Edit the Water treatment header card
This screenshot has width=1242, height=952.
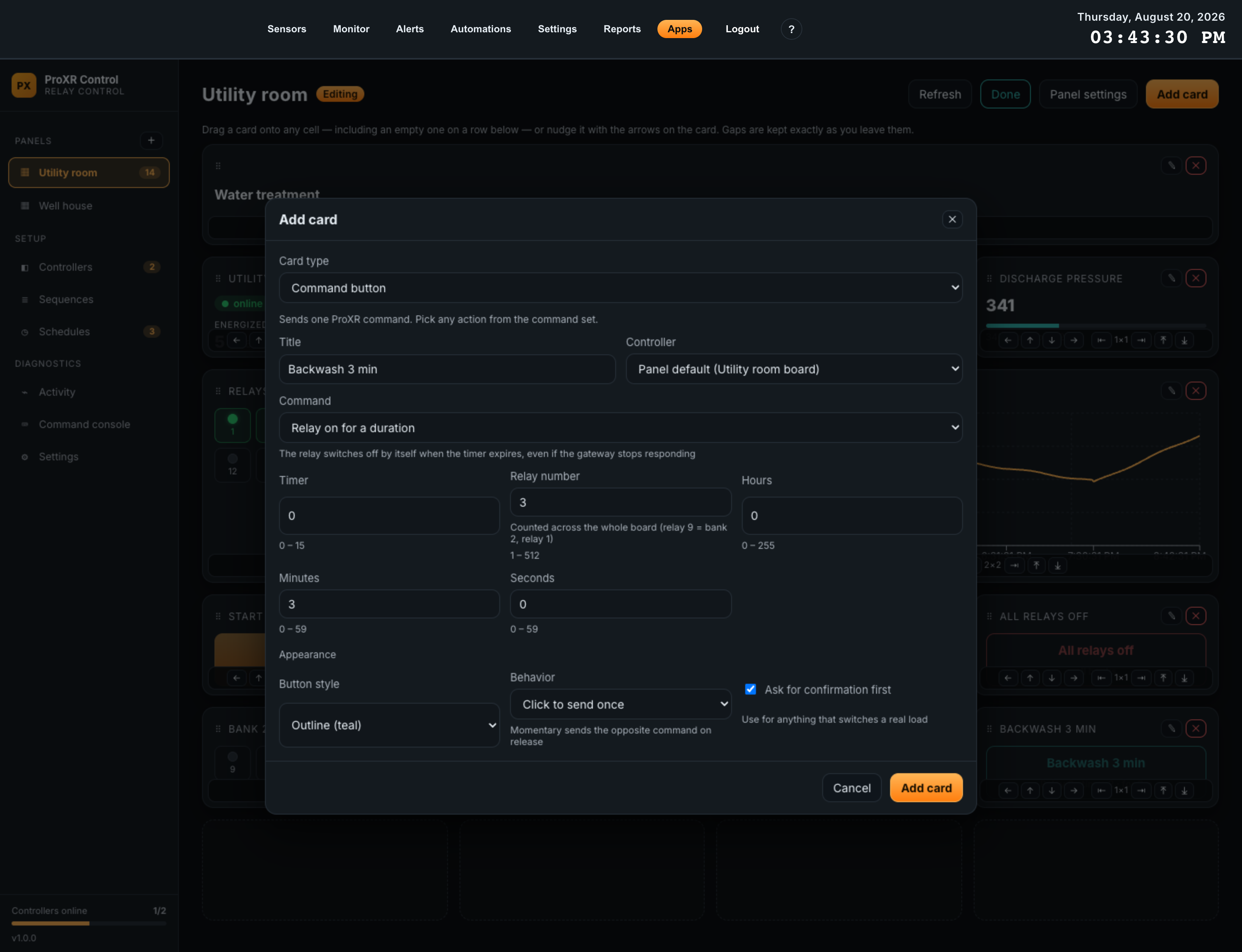(1172, 166)
